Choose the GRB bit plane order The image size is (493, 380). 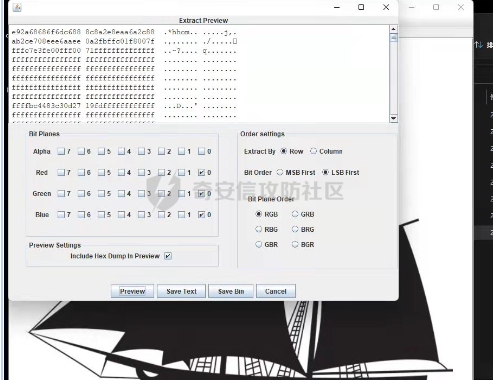click(x=295, y=214)
